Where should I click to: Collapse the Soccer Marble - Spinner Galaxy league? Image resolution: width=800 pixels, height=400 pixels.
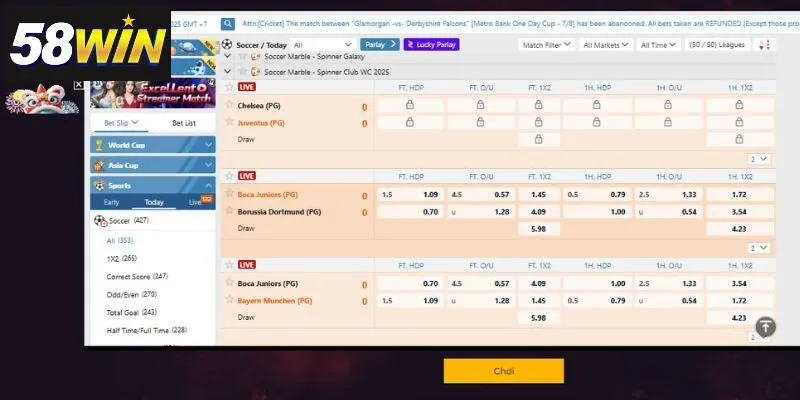(x=228, y=56)
